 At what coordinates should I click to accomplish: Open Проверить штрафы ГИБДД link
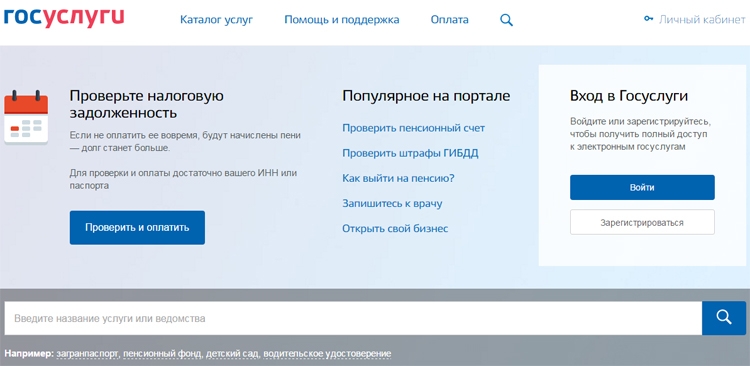coord(410,154)
